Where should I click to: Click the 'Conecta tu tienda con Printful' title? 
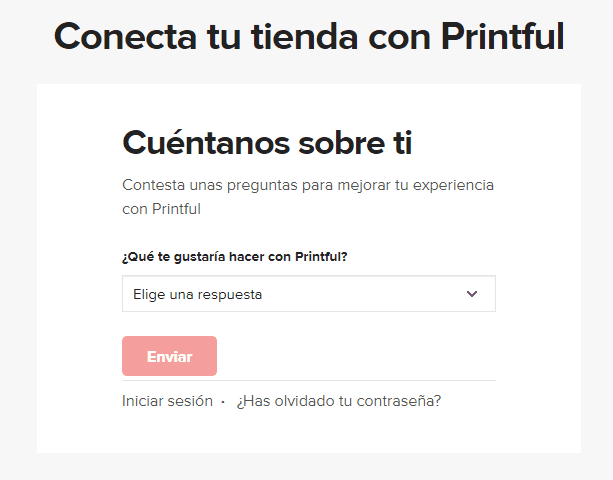point(309,37)
